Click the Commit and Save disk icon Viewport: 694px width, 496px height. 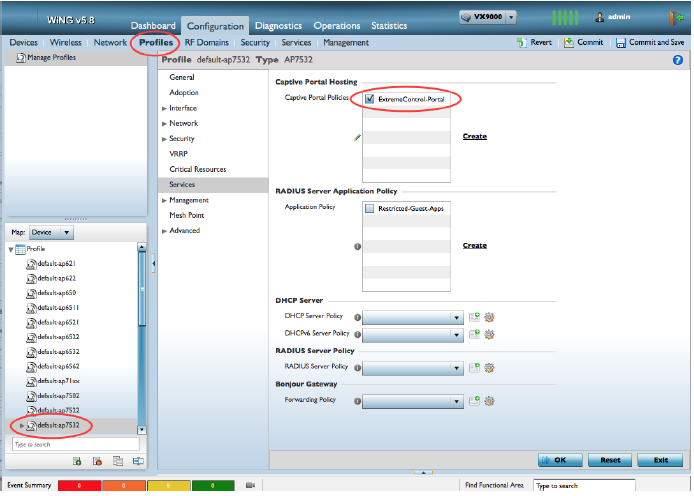[621, 42]
